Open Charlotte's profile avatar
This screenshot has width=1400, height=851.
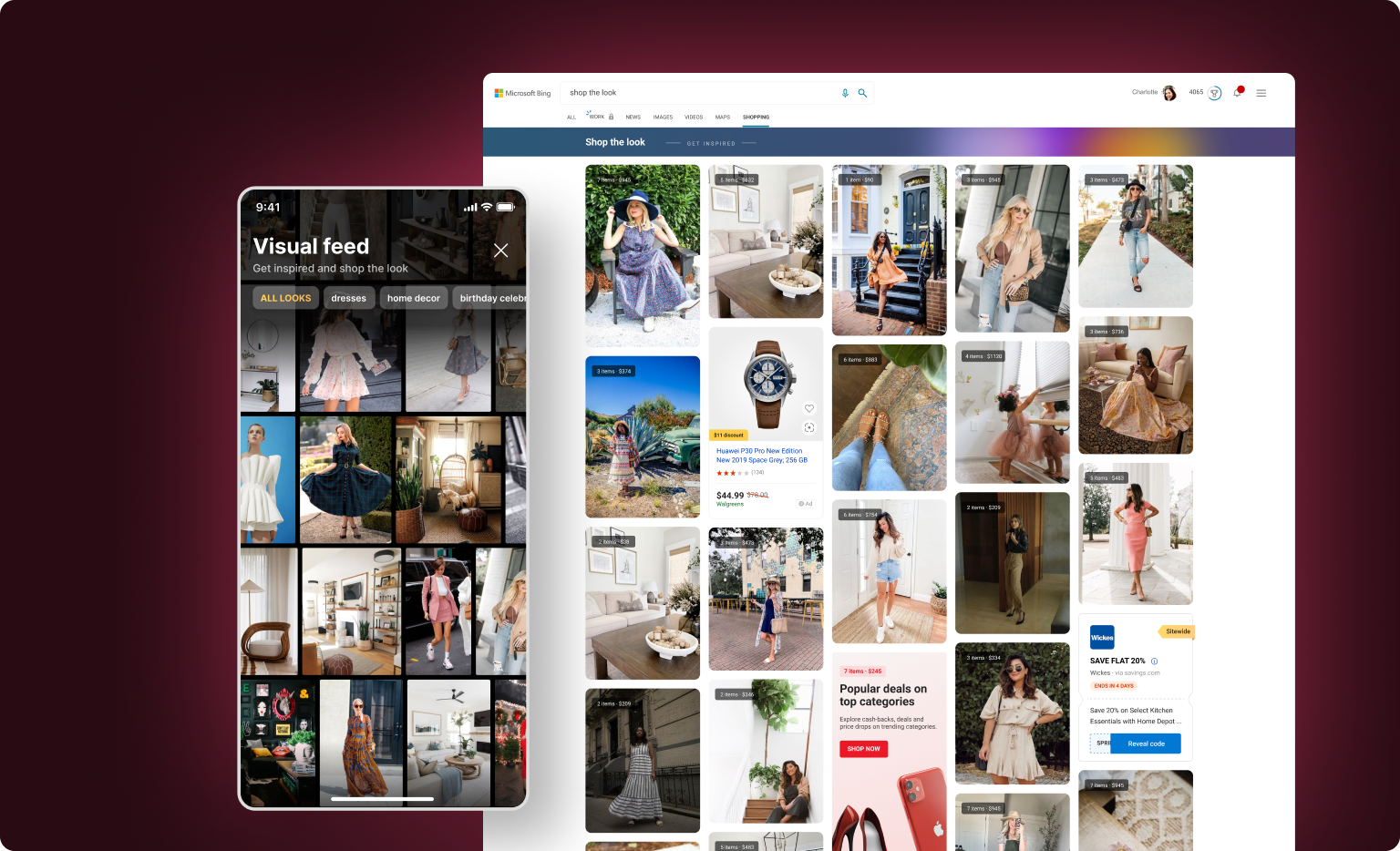pyautogui.click(x=1169, y=93)
